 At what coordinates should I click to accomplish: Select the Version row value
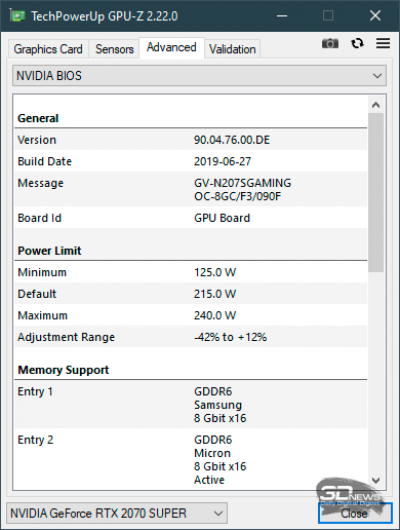pyautogui.click(x=232, y=140)
